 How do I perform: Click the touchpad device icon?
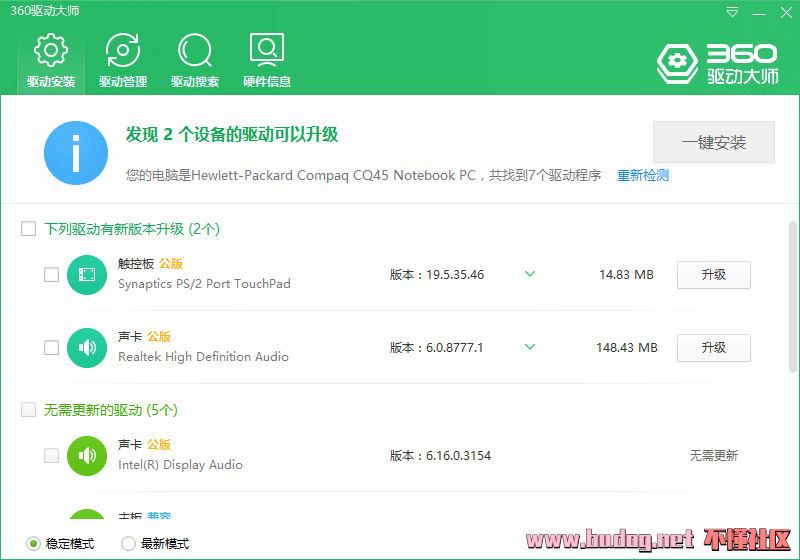tap(87, 275)
